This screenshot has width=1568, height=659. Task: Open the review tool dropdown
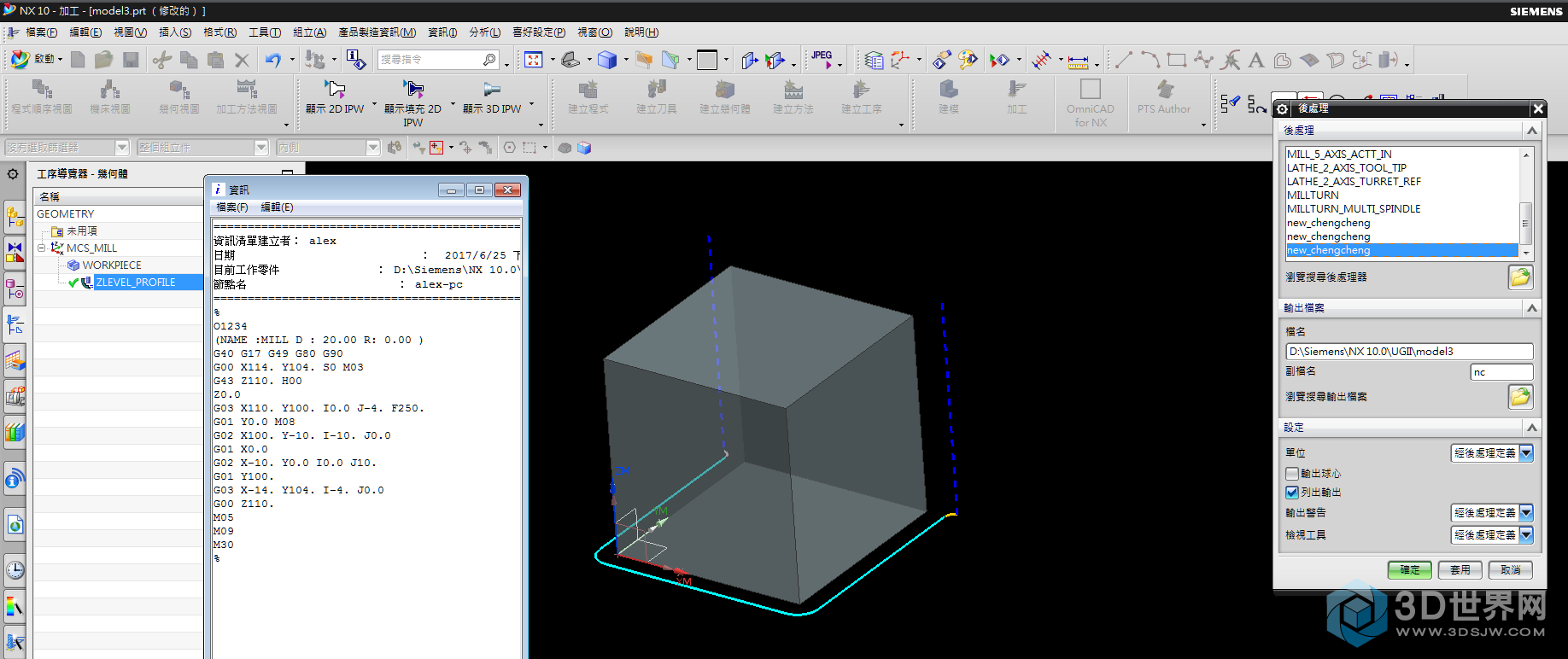(x=1492, y=534)
